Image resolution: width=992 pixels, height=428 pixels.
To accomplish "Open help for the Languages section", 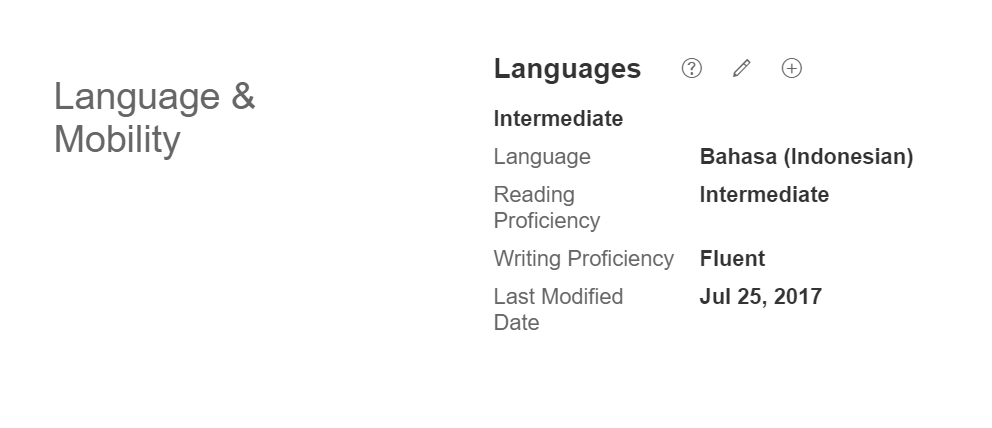I will [691, 68].
